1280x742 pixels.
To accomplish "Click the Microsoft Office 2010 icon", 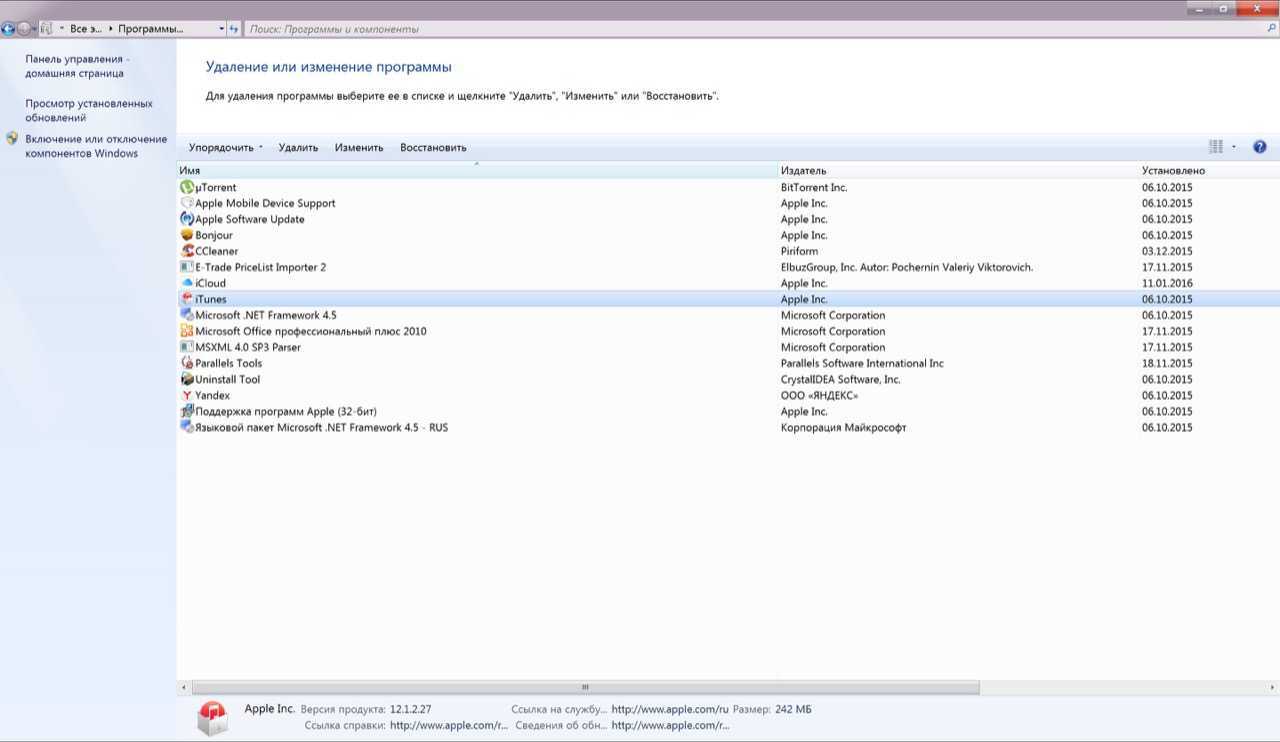I will click(187, 331).
